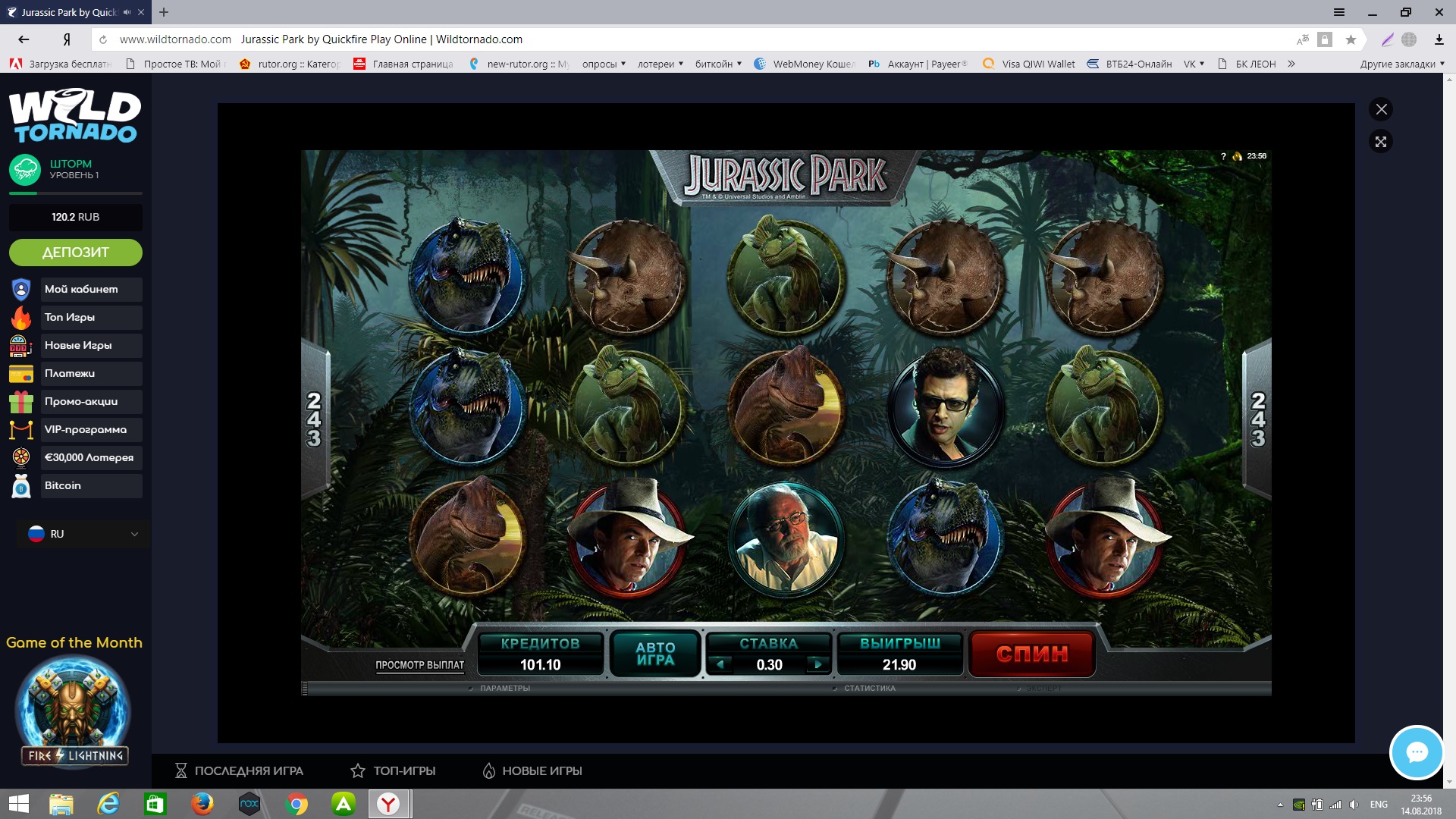Toggle the game sound speaker icon
This screenshot has width=1456, height=819.
click(x=1238, y=156)
